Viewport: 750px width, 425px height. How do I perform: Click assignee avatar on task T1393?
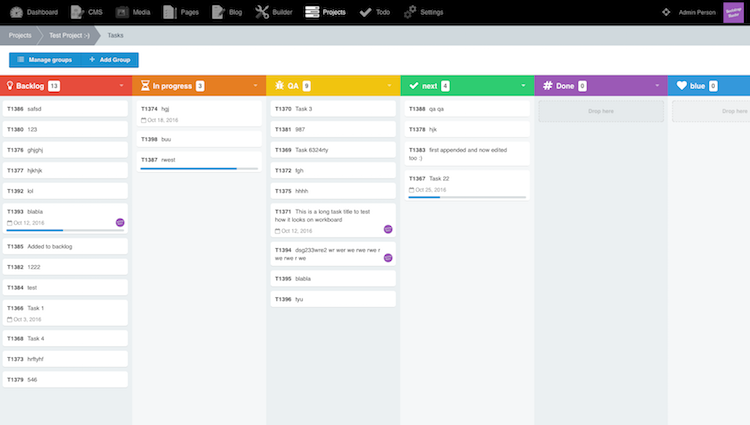pyautogui.click(x=120, y=222)
